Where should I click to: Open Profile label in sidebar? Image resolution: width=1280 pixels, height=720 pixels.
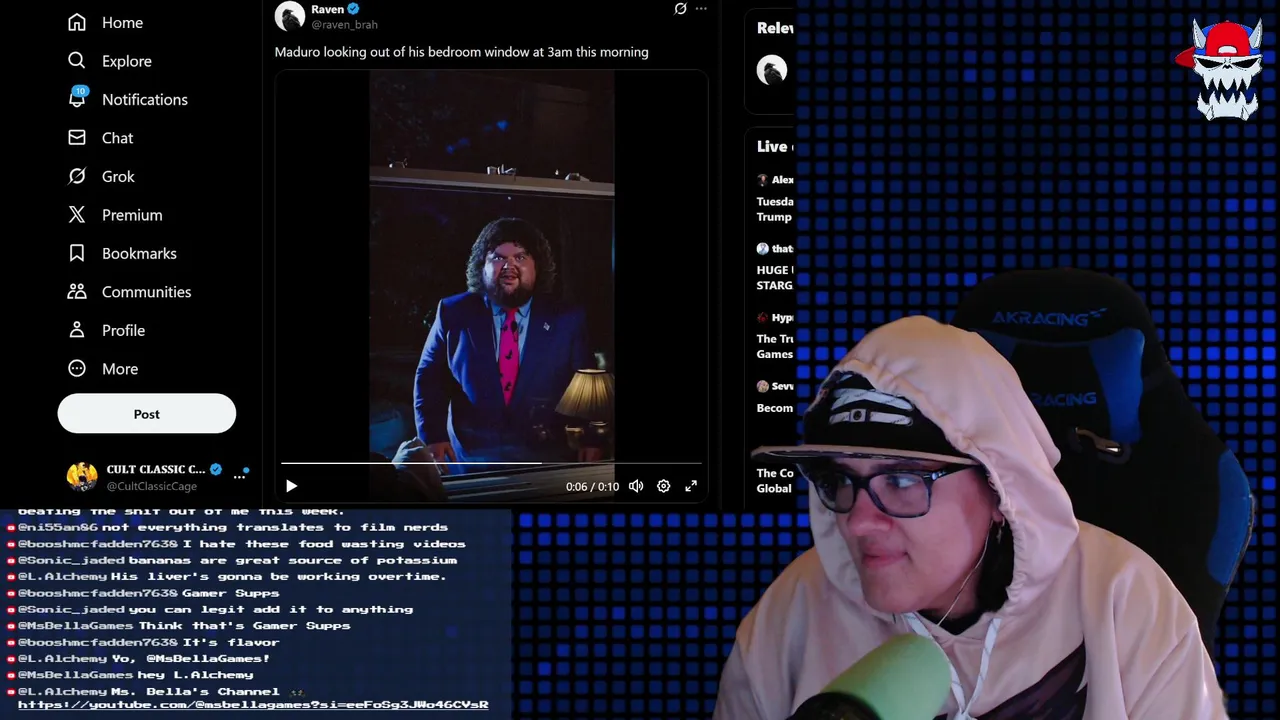click(123, 330)
